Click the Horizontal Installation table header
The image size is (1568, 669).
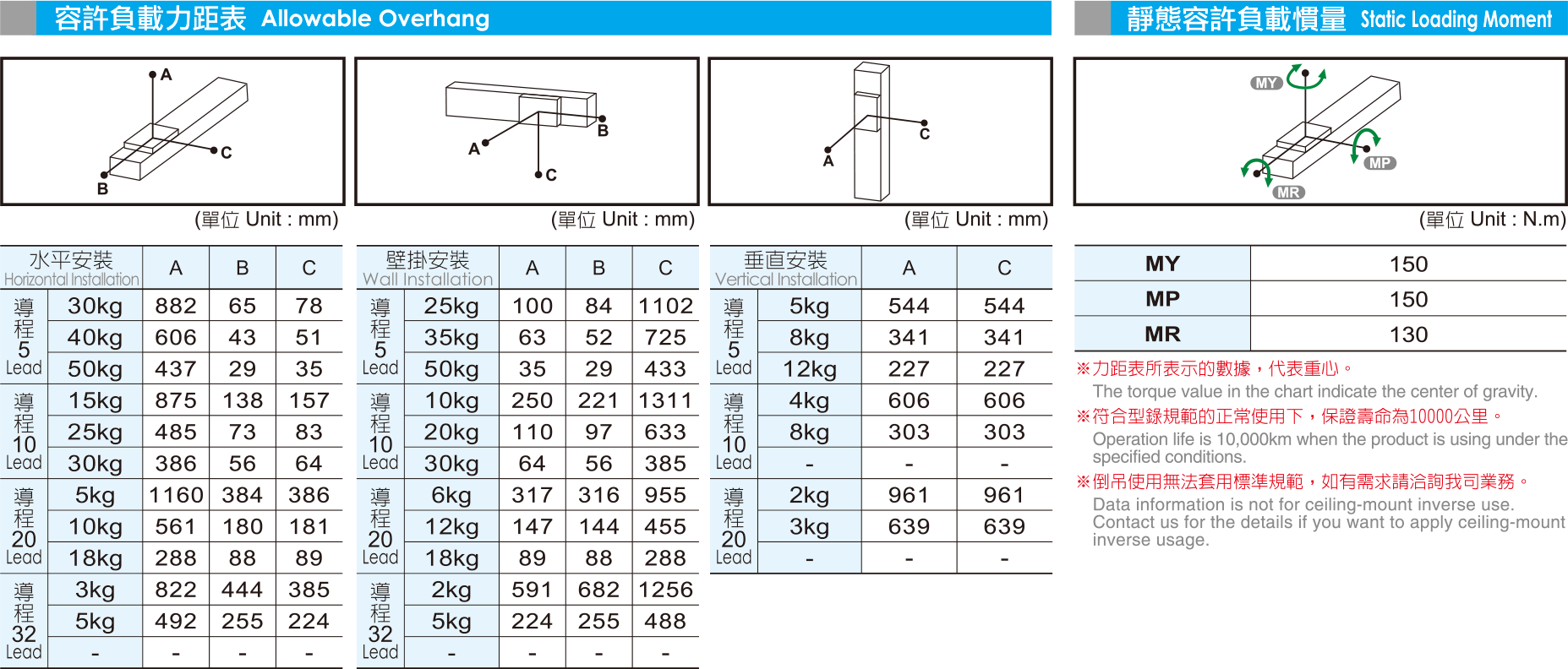click(x=71, y=268)
